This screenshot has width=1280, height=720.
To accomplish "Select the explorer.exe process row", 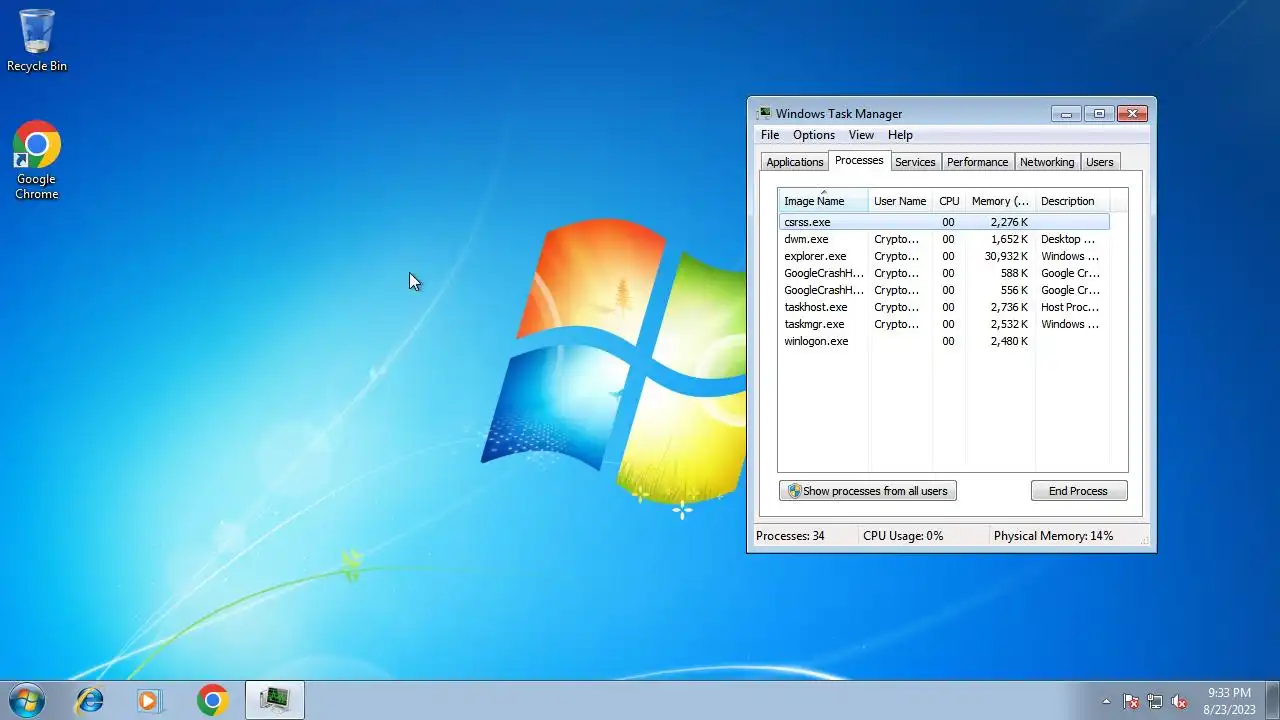I will click(x=944, y=256).
